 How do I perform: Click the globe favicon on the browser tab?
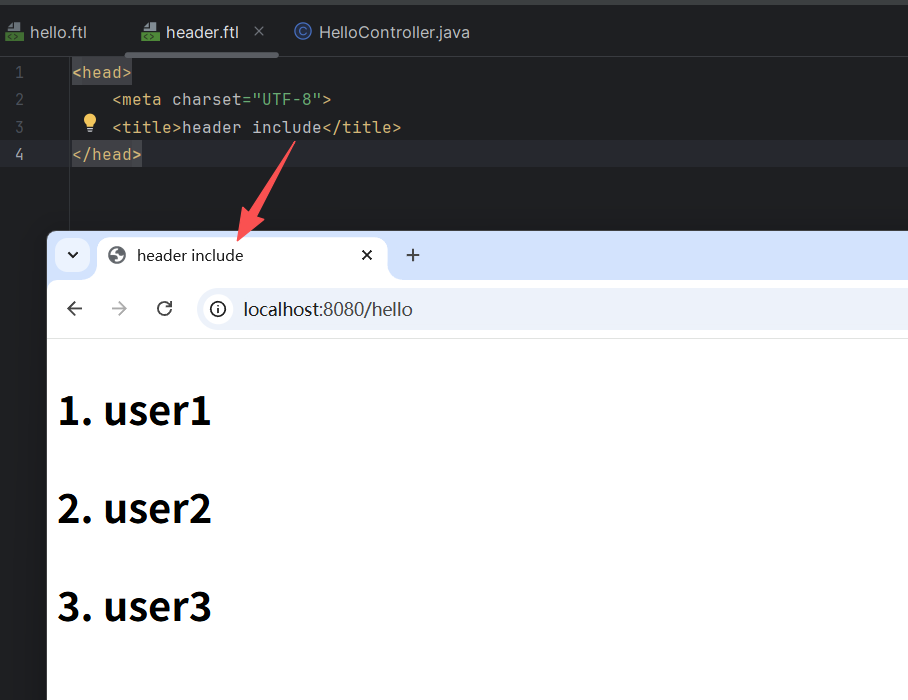[x=117, y=255]
